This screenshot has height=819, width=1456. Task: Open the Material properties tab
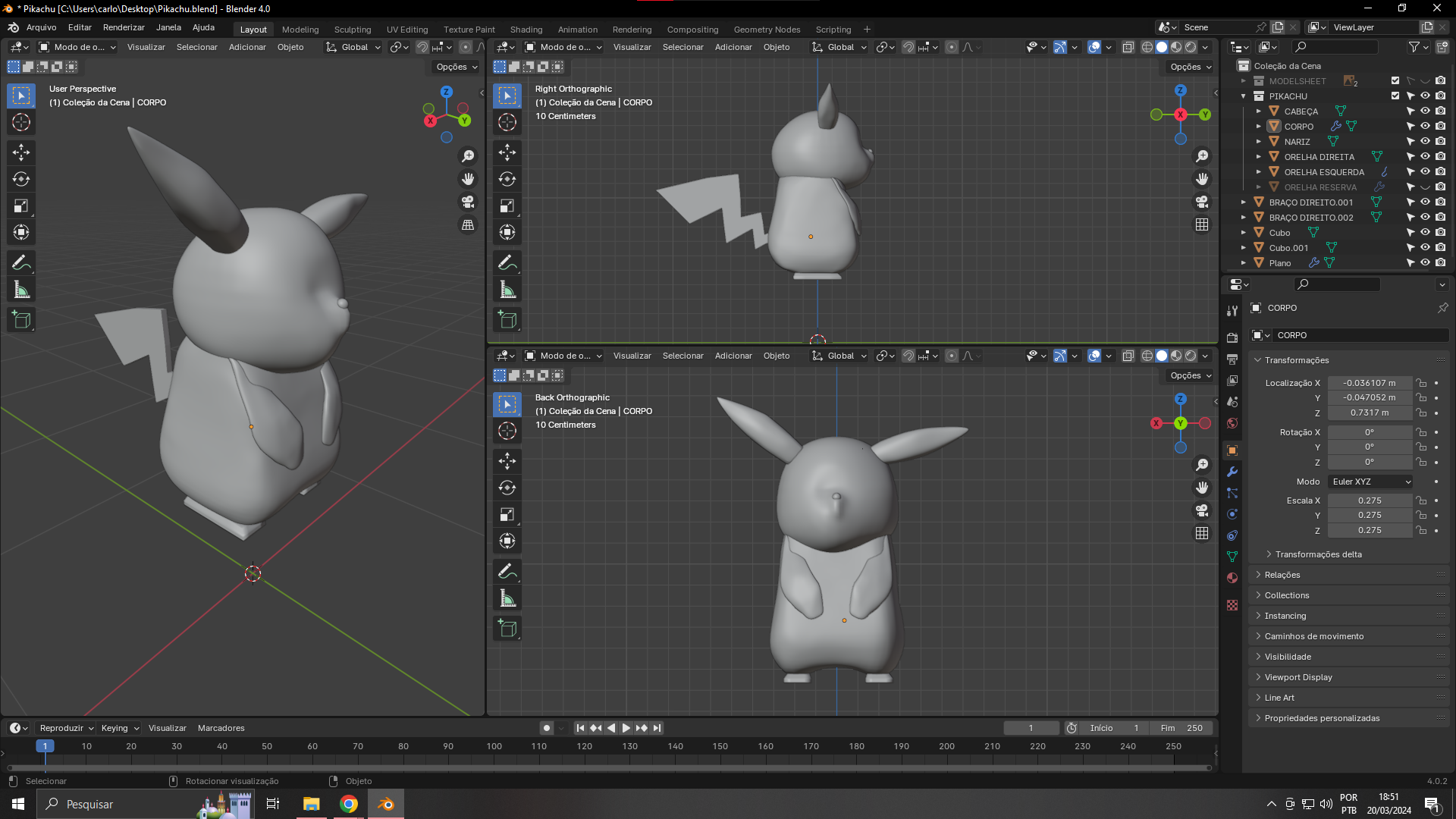click(1232, 578)
